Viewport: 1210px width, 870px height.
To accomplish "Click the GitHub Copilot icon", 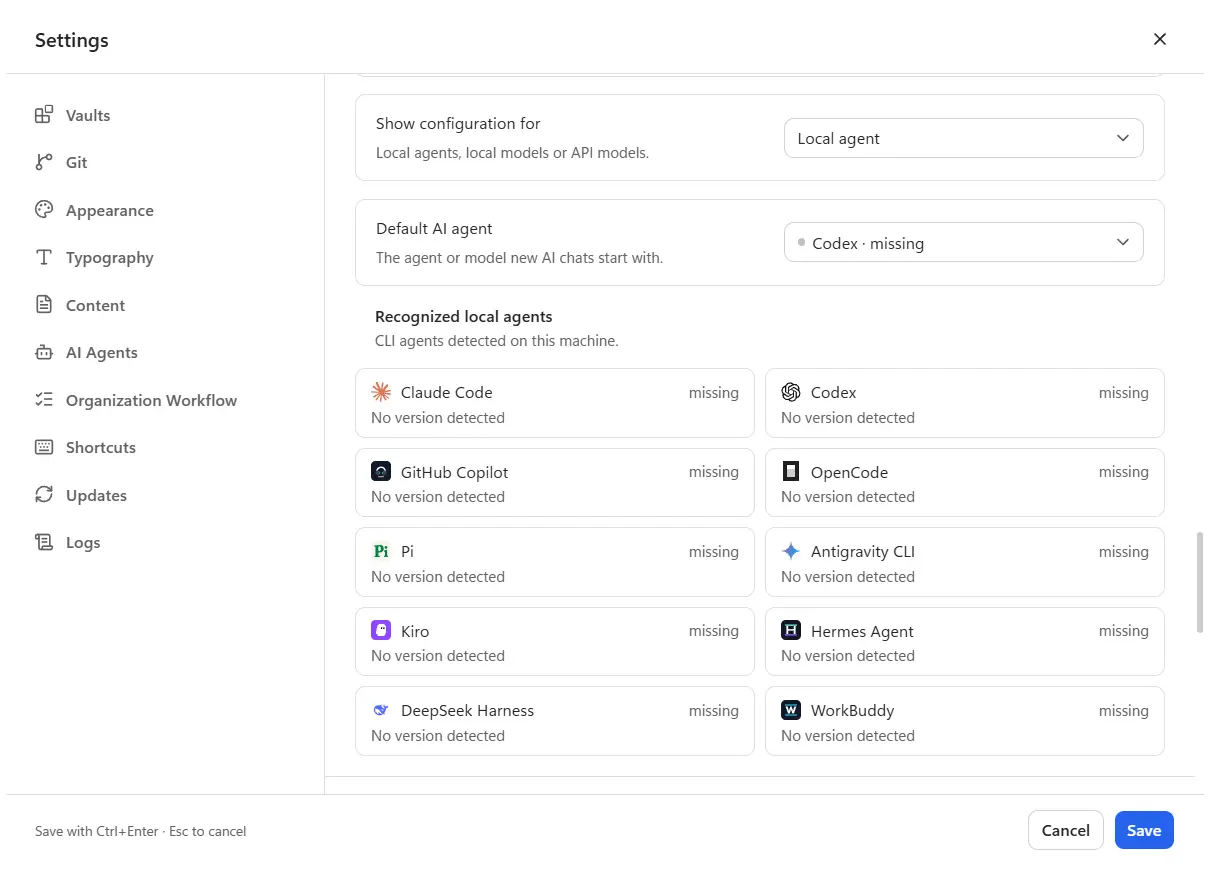I will pos(381,472).
